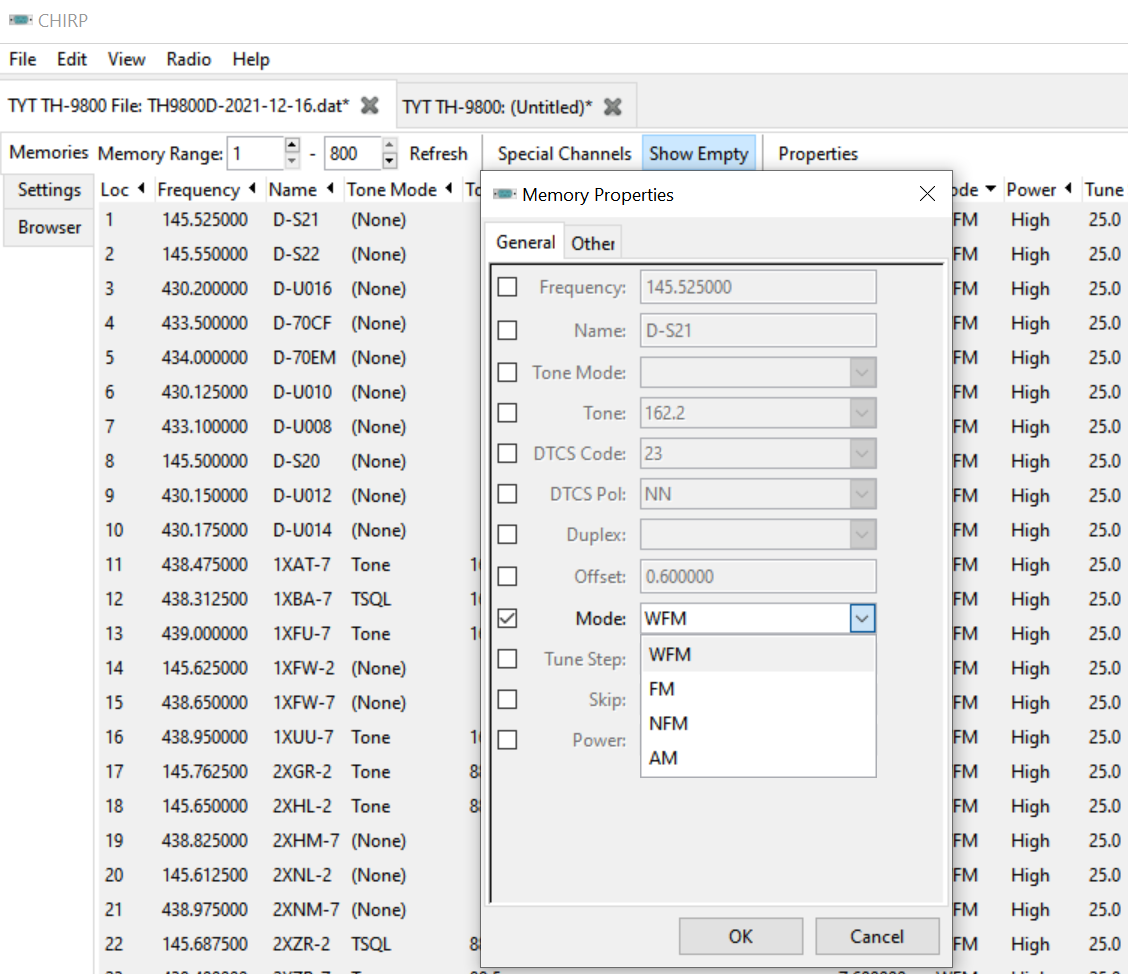Enable the Tone checkbox

(x=507, y=413)
